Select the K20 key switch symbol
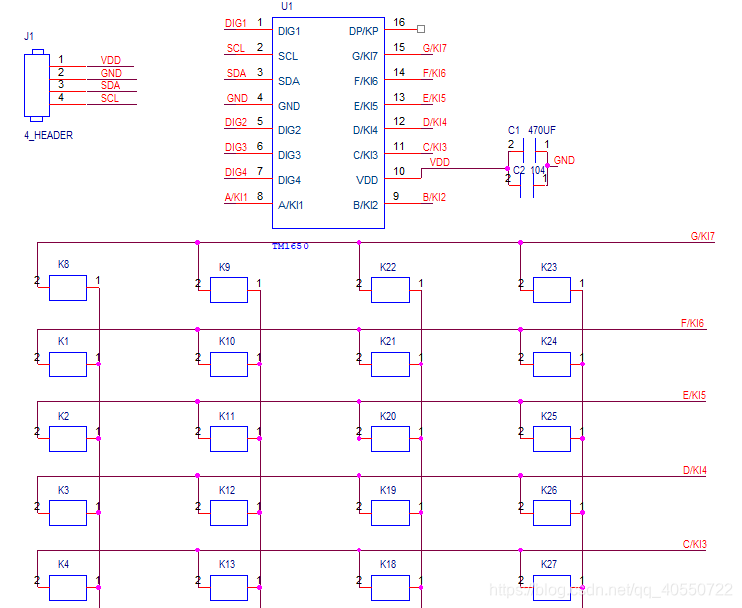This screenshot has width=742, height=608. 390,439
